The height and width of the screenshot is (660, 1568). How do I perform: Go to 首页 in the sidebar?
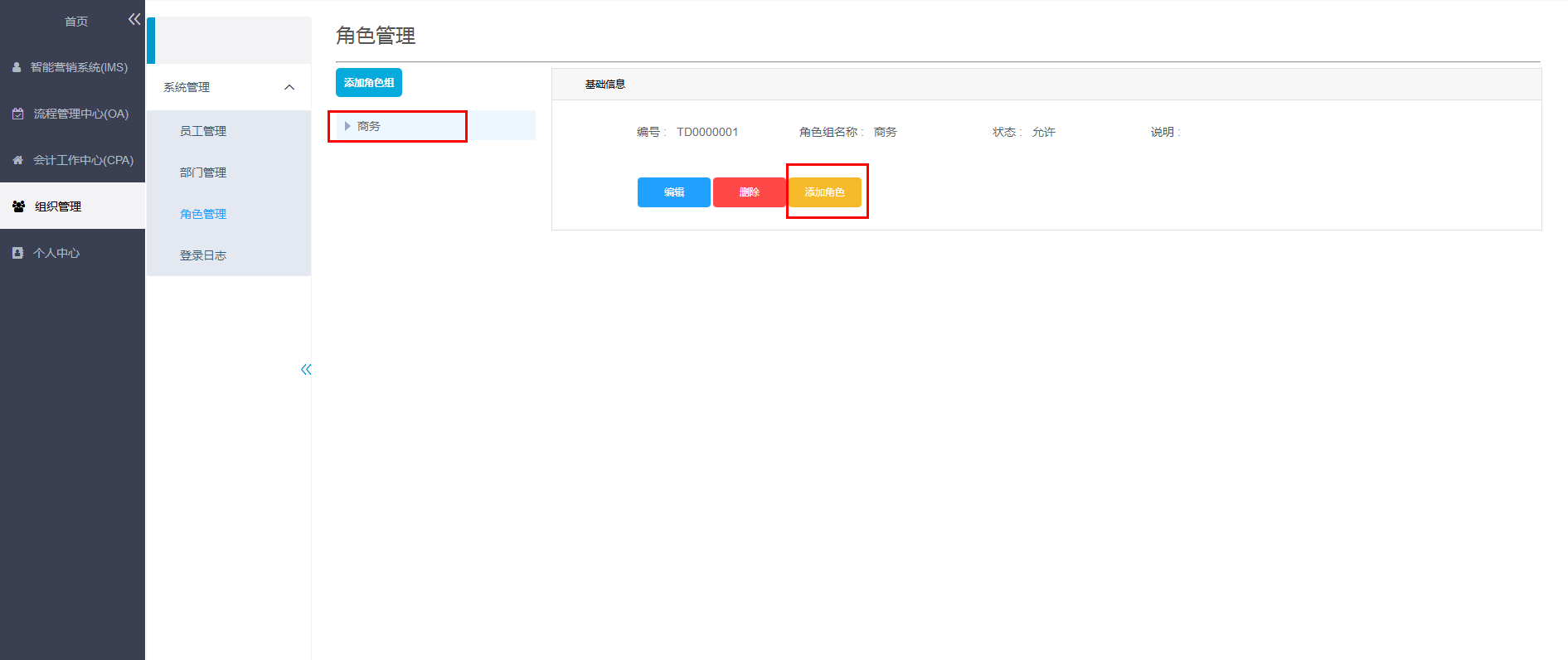pyautogui.click(x=76, y=21)
